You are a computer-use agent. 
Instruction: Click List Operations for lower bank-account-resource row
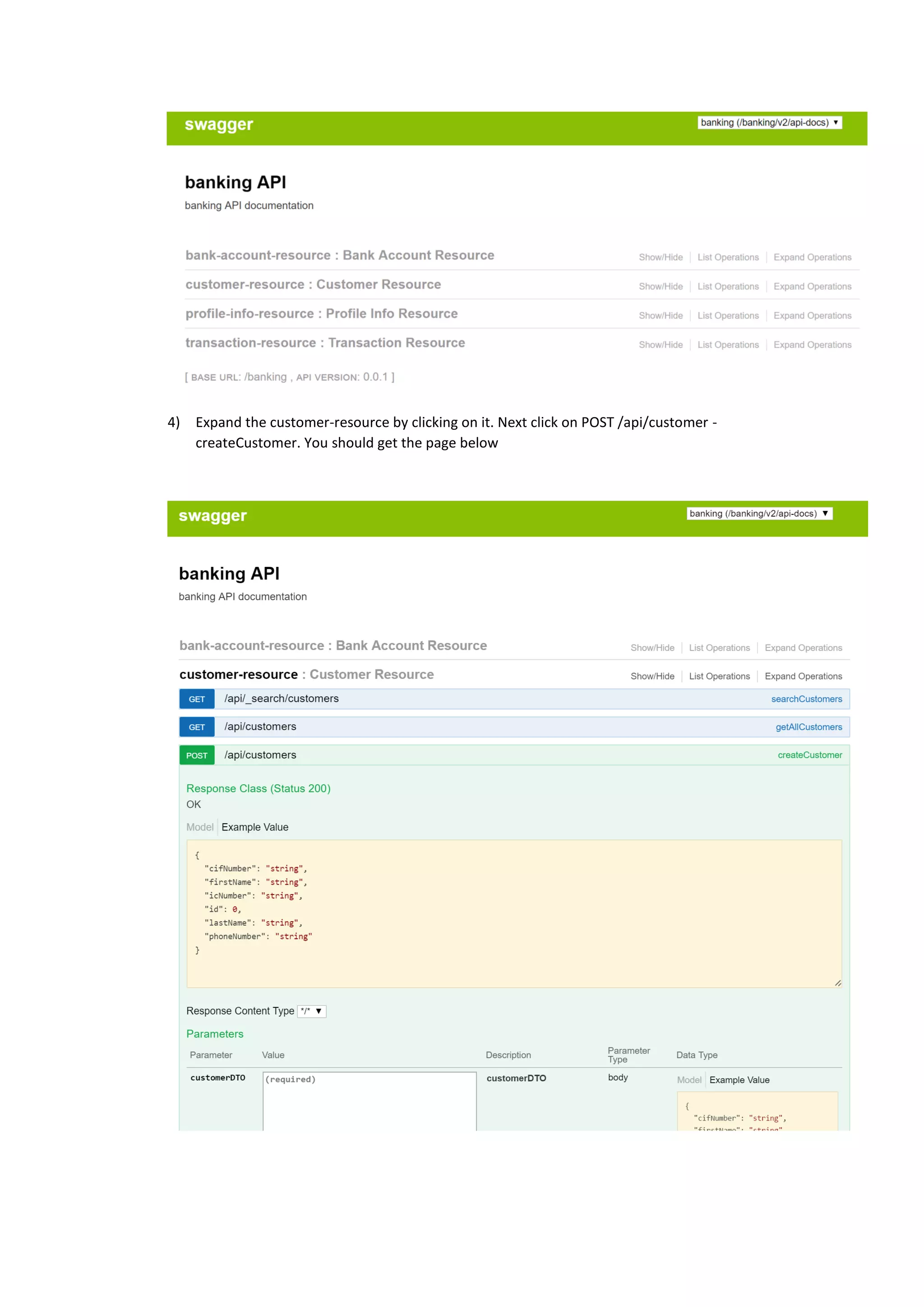point(719,648)
